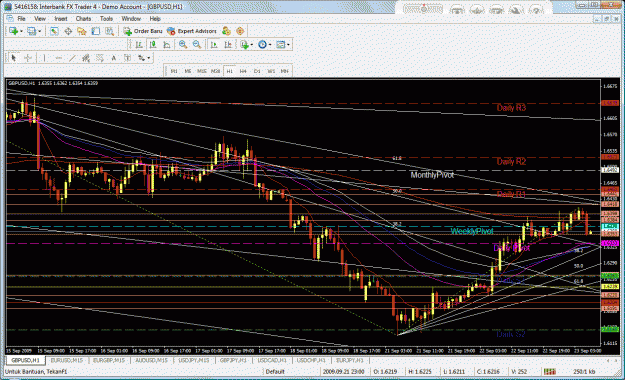Select the Fibonacci retracement tool
Image resolution: width=625 pixels, height=380 pixels.
coord(100,58)
